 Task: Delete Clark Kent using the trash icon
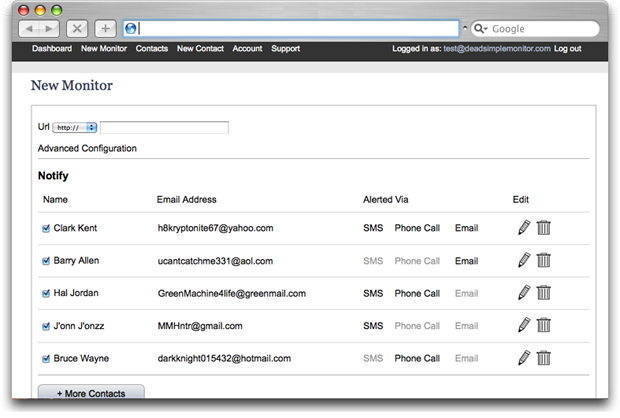coord(544,227)
